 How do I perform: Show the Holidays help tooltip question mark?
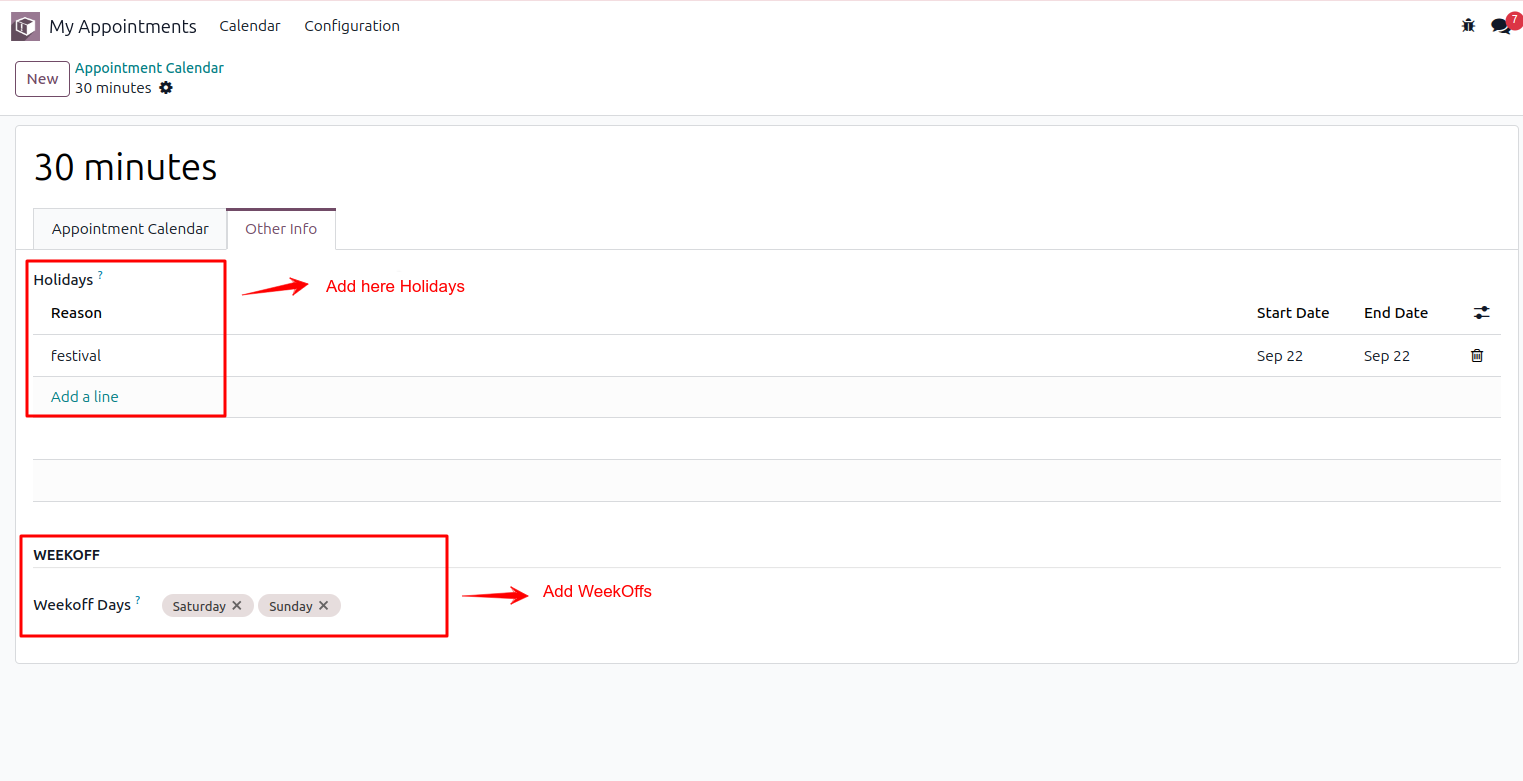coord(101,275)
